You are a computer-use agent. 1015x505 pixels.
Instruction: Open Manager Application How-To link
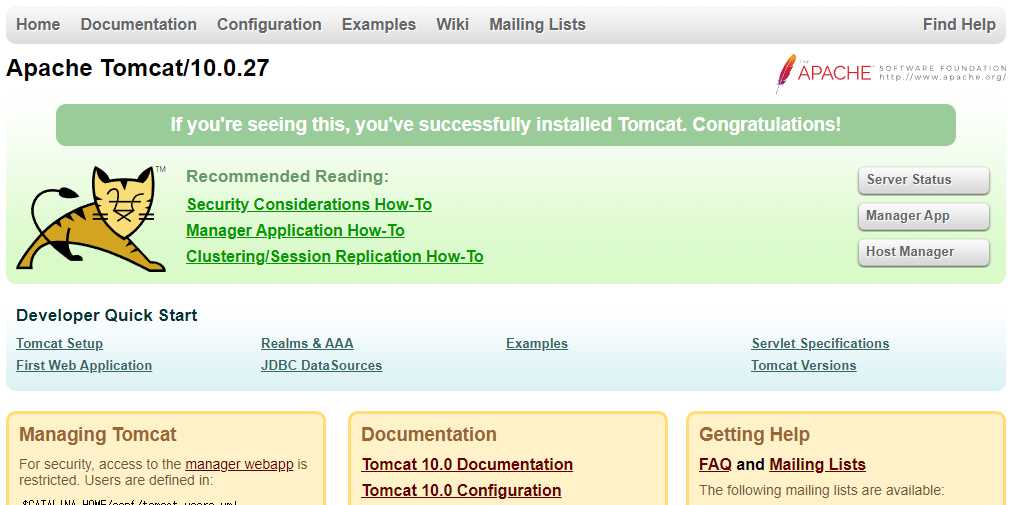(x=295, y=230)
